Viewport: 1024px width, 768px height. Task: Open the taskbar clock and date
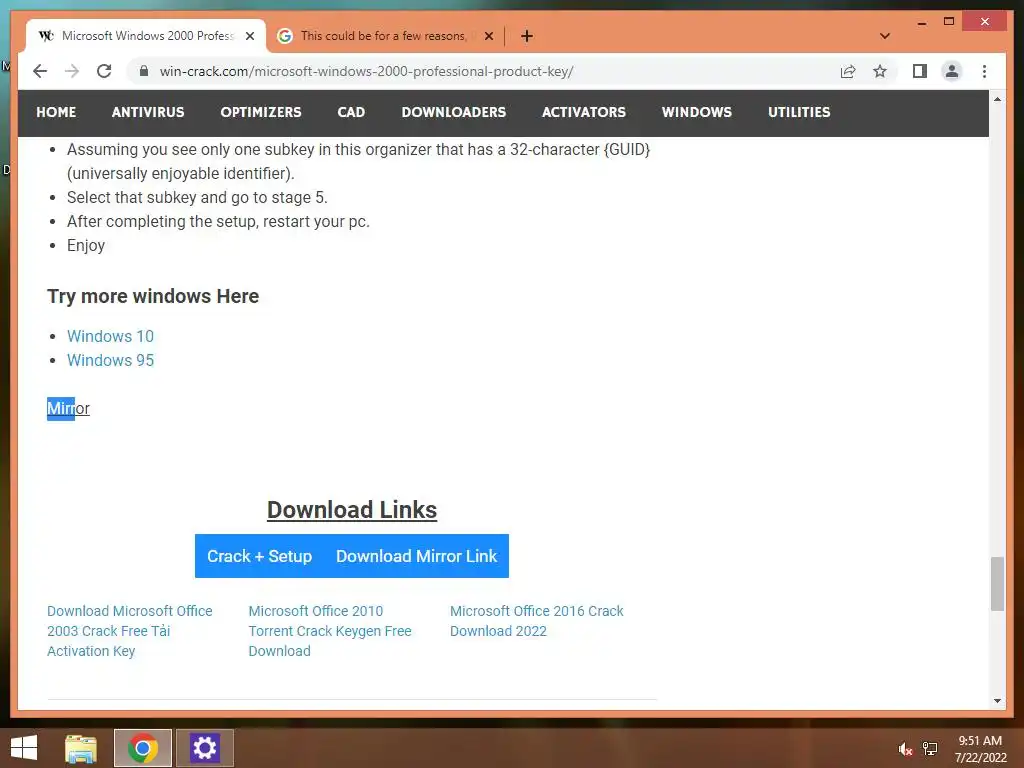[x=980, y=749]
